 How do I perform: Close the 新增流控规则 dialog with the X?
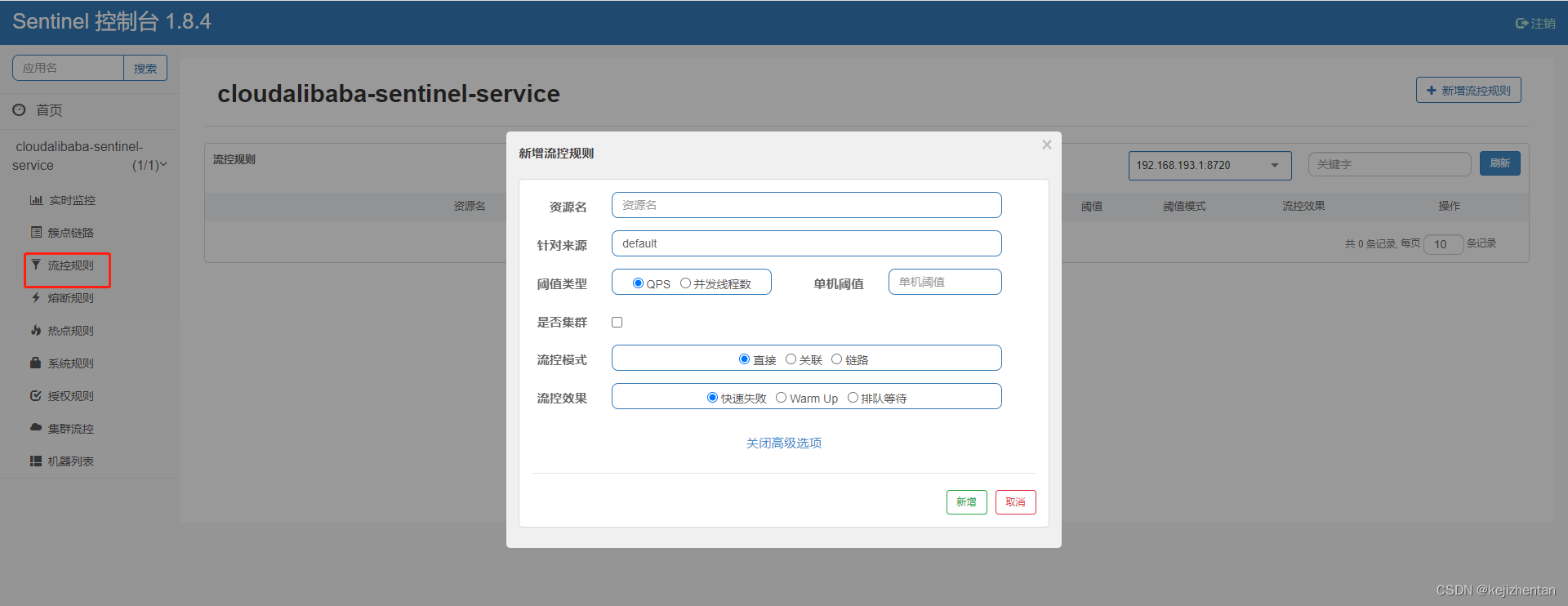pos(1047,145)
